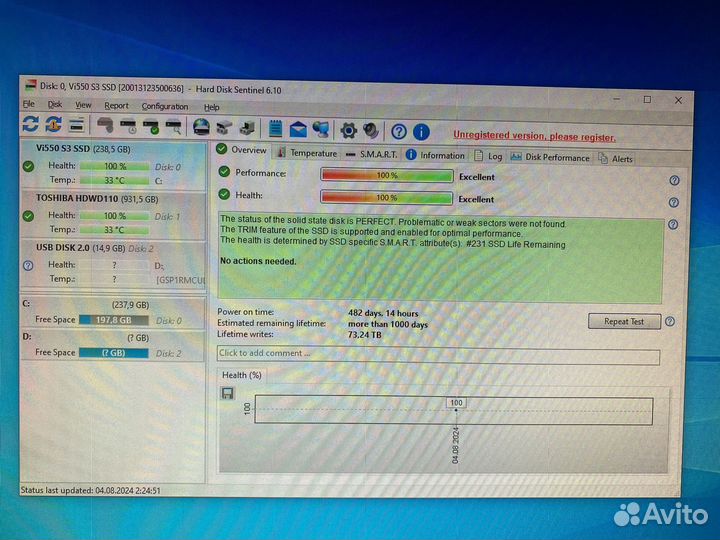Click the Unregistered version, please register link
The height and width of the screenshot is (540, 720).
coord(534,136)
